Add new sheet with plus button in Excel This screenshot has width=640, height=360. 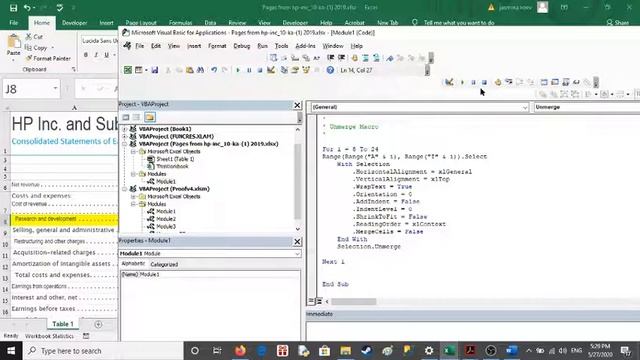(98, 324)
